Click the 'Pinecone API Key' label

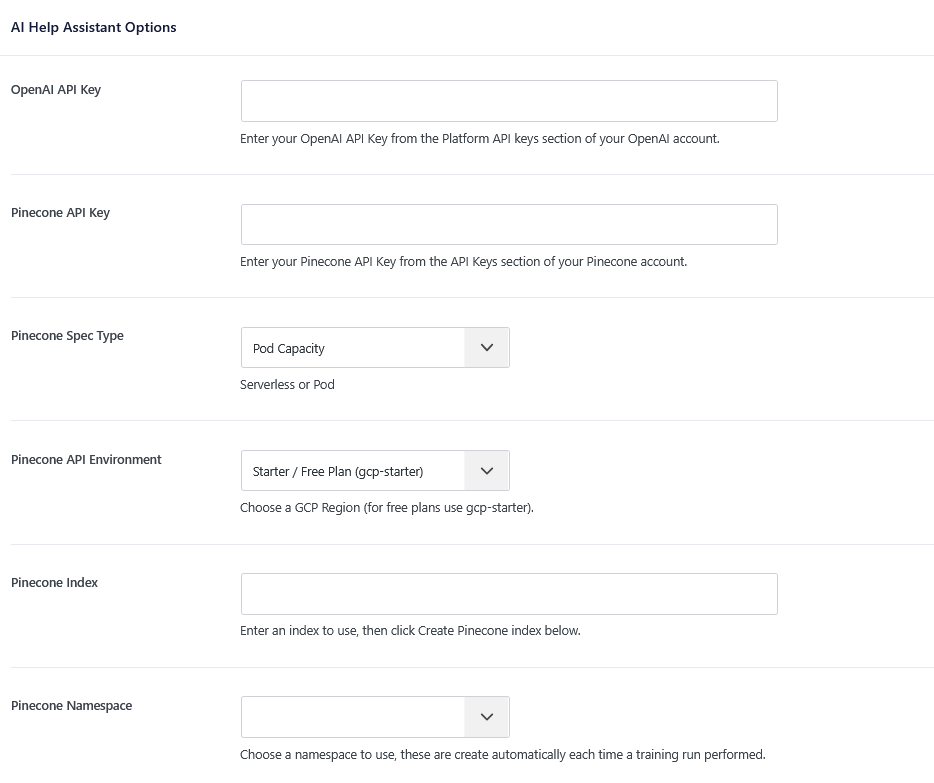[60, 213]
